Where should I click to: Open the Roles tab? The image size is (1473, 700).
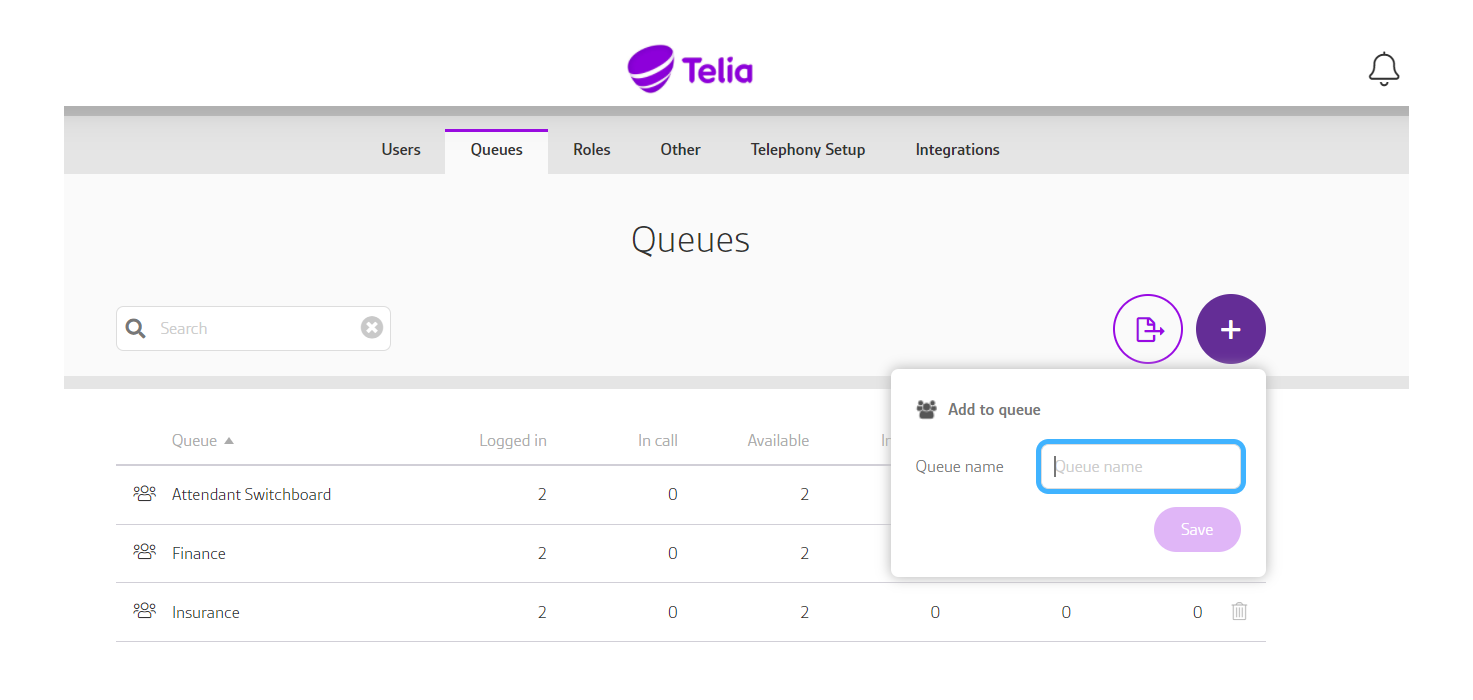592,150
